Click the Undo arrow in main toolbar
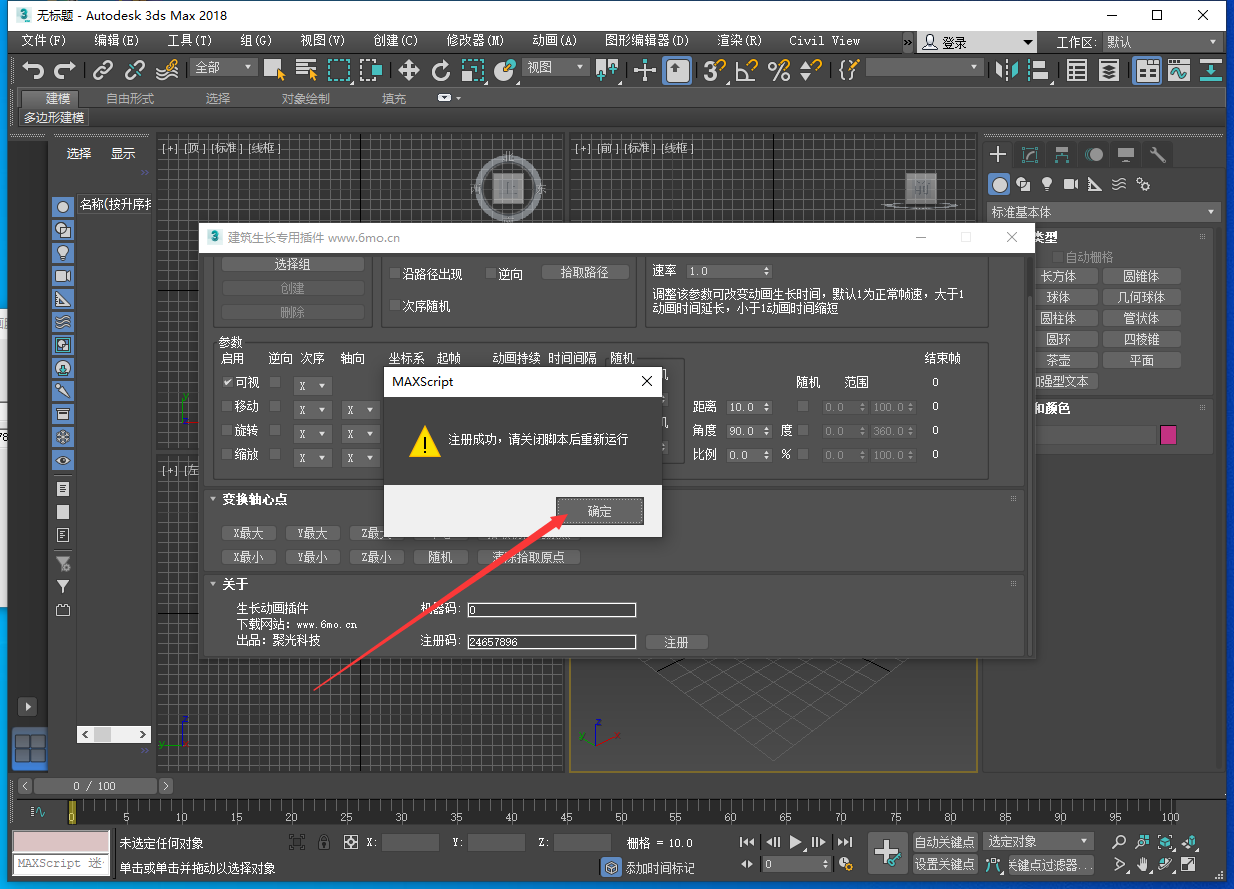1234x889 pixels. coord(34,70)
